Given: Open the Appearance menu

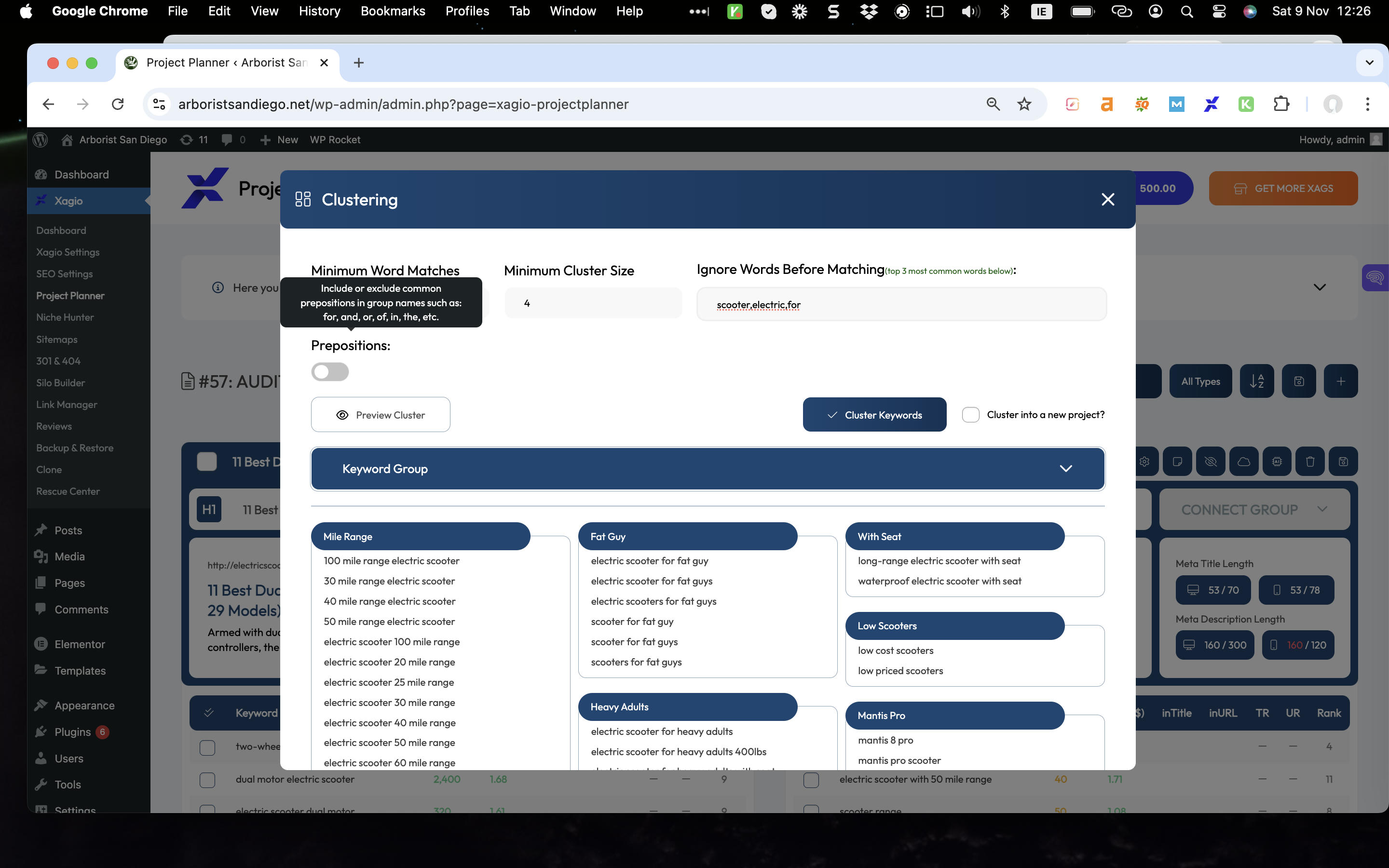Looking at the screenshot, I should tap(84, 705).
